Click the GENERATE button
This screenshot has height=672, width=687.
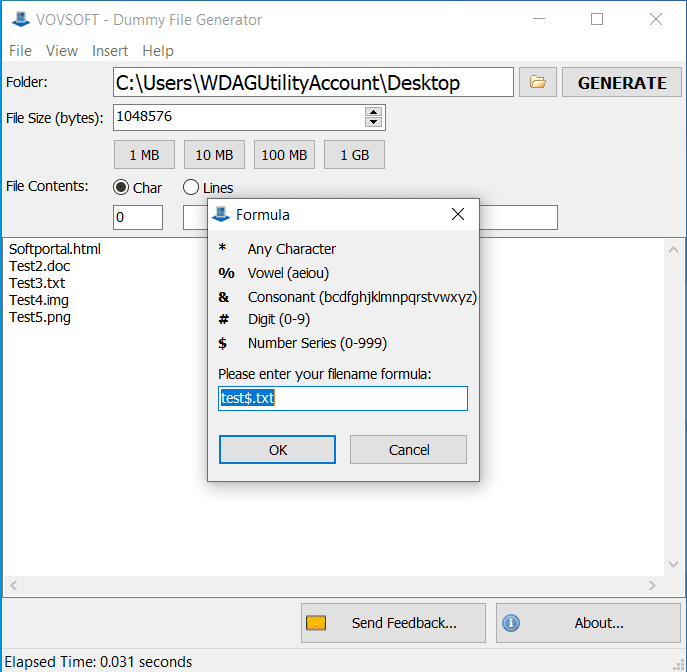coord(622,82)
